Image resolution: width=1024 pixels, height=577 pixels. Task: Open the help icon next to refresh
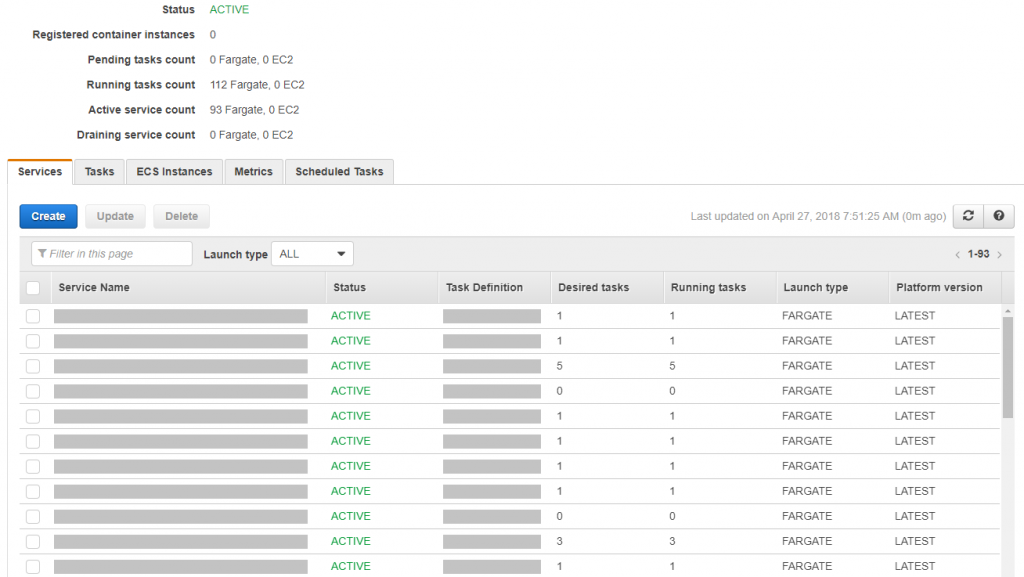pos(997,216)
